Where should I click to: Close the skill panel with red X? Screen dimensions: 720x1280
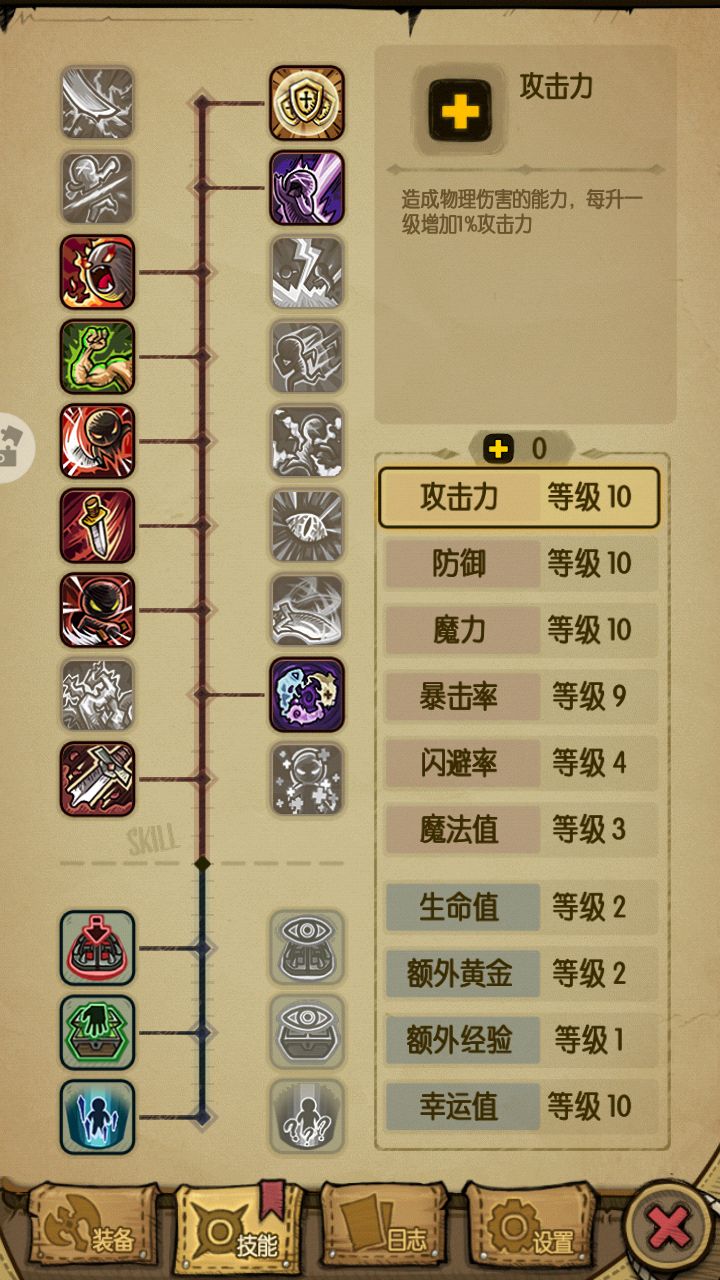[669, 1229]
